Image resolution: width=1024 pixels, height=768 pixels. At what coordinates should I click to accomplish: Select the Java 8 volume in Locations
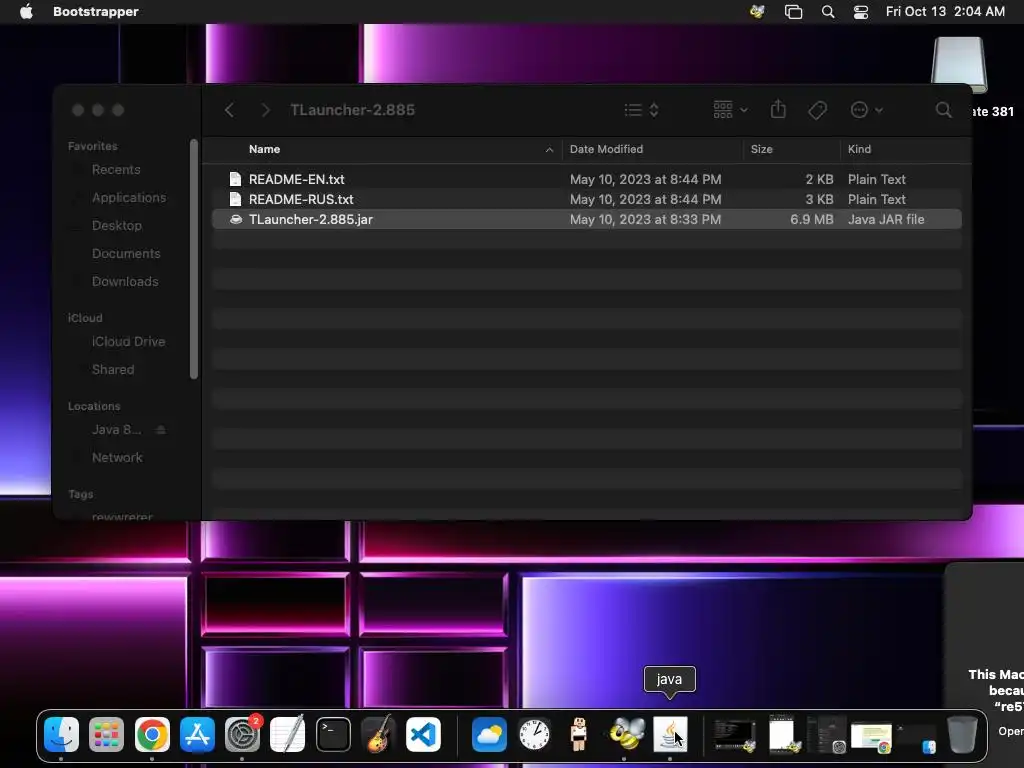point(116,430)
